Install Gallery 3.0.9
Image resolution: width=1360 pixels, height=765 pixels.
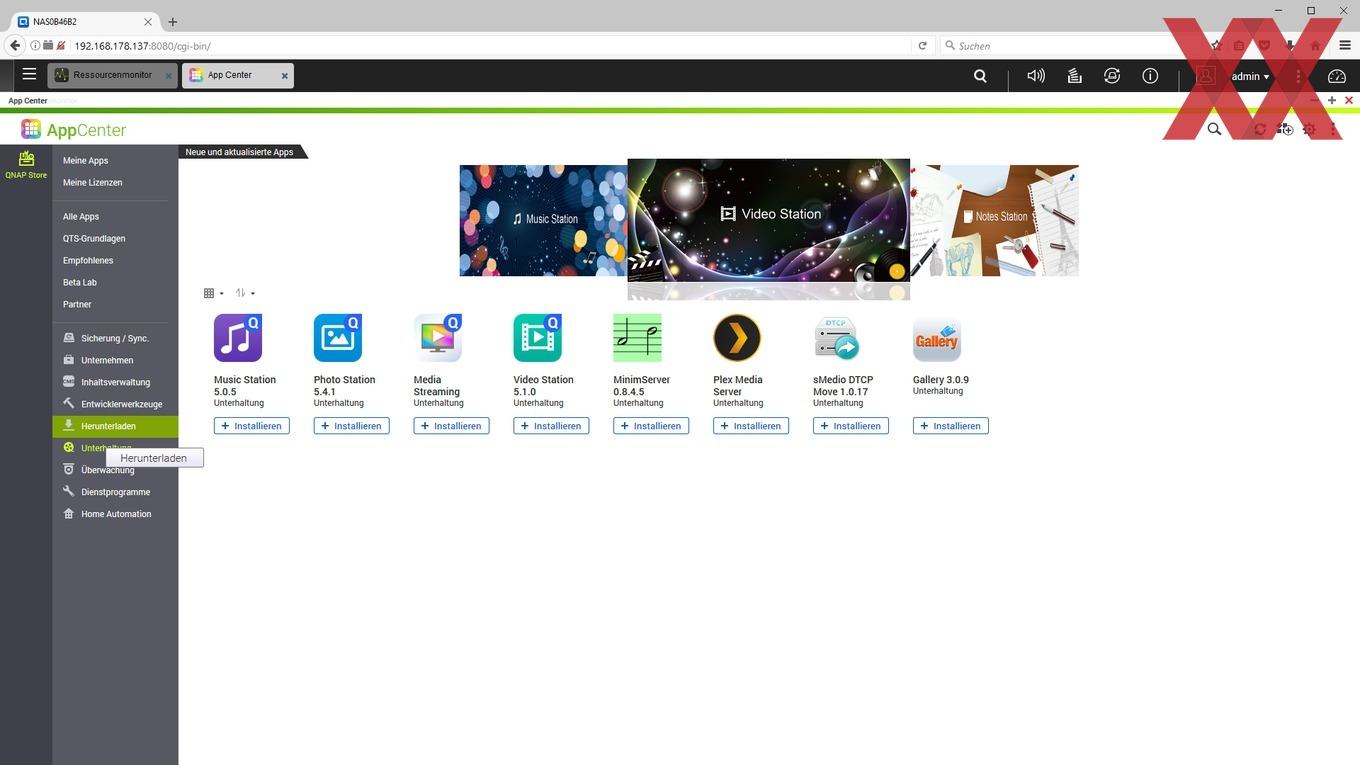[951, 426]
